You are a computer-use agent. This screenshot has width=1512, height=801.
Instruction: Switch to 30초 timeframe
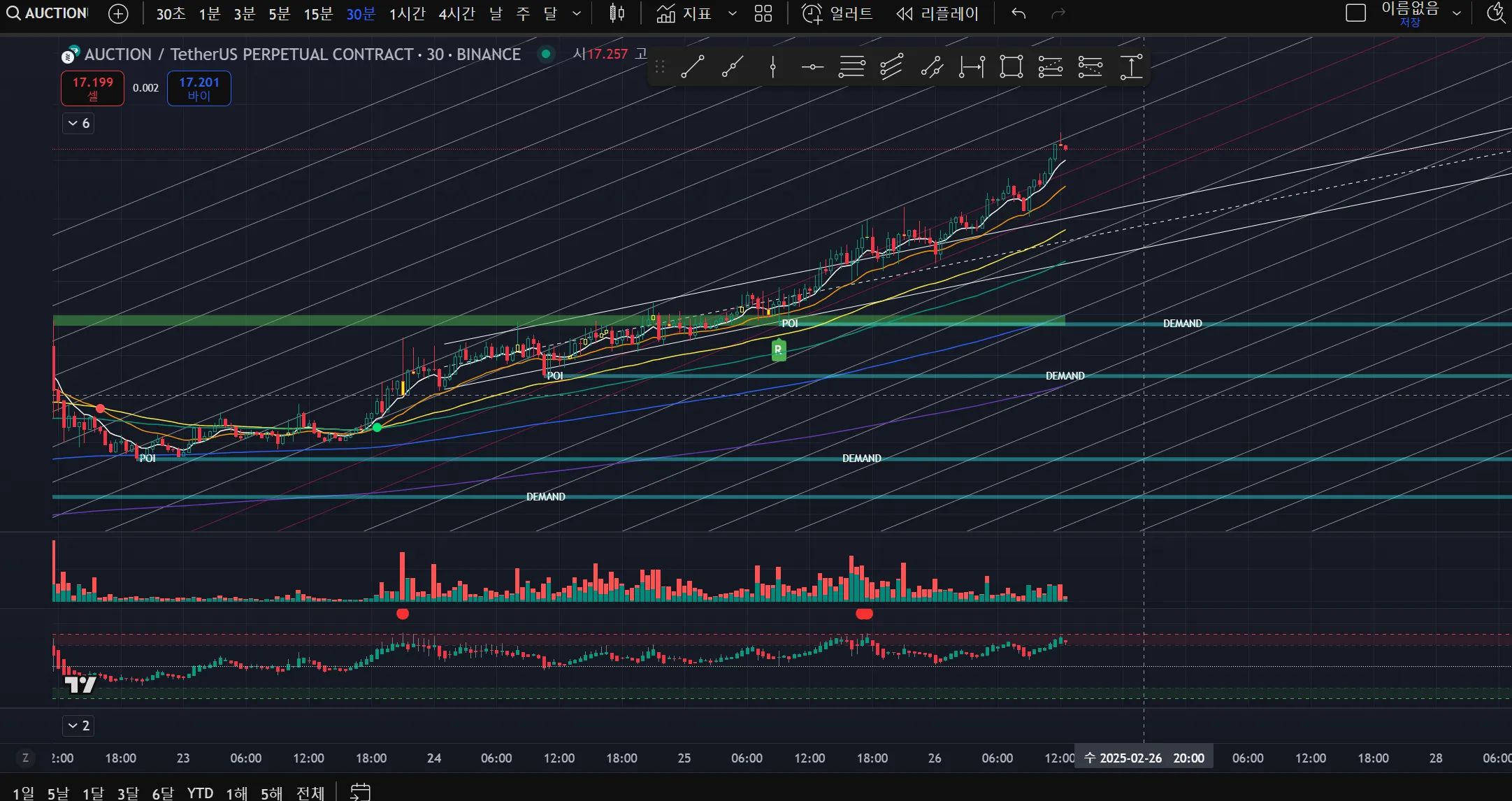[x=171, y=14]
